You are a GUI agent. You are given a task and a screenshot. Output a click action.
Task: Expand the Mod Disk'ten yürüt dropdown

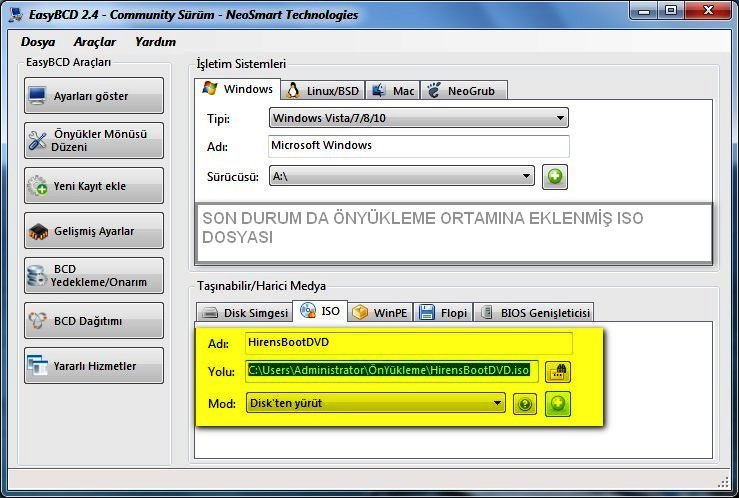[x=376, y=403]
